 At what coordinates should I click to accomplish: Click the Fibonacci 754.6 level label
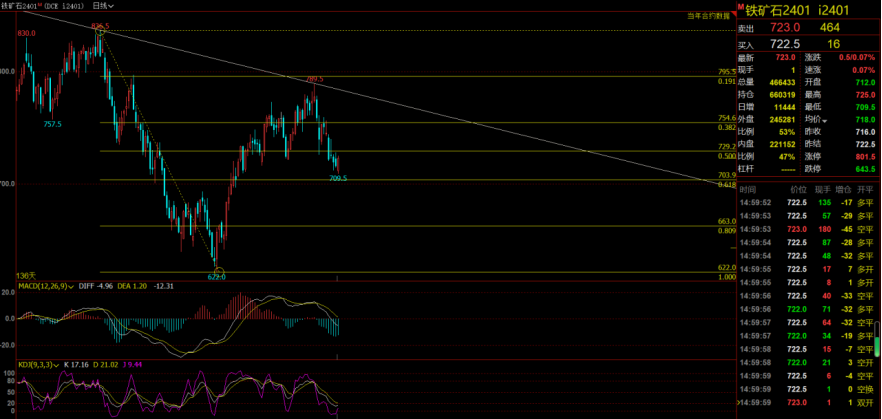727,118
